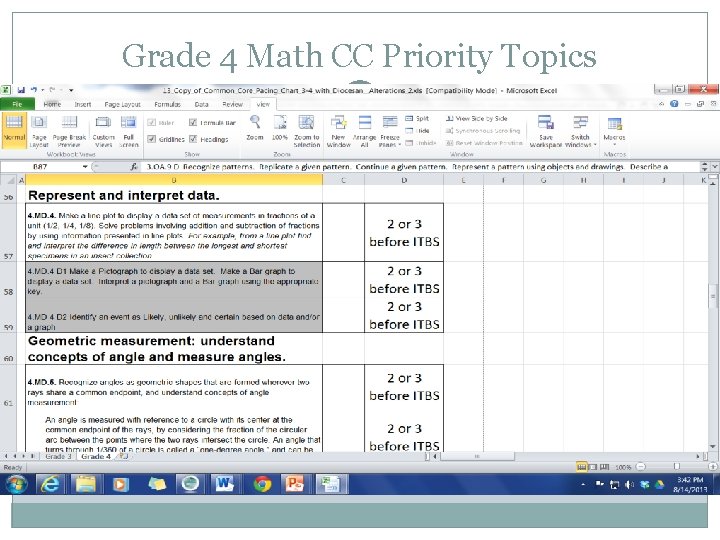Expand the Name Box dropdown arrow

[85, 167]
